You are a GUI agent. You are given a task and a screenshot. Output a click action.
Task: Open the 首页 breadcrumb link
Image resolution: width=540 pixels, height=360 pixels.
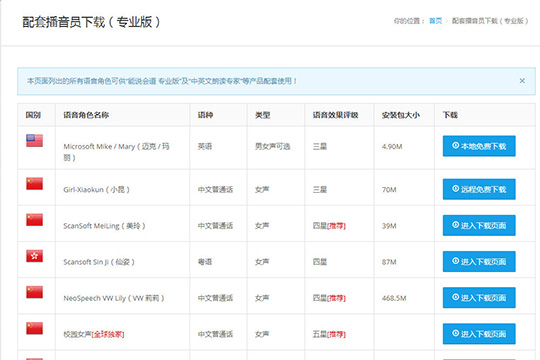(x=435, y=21)
